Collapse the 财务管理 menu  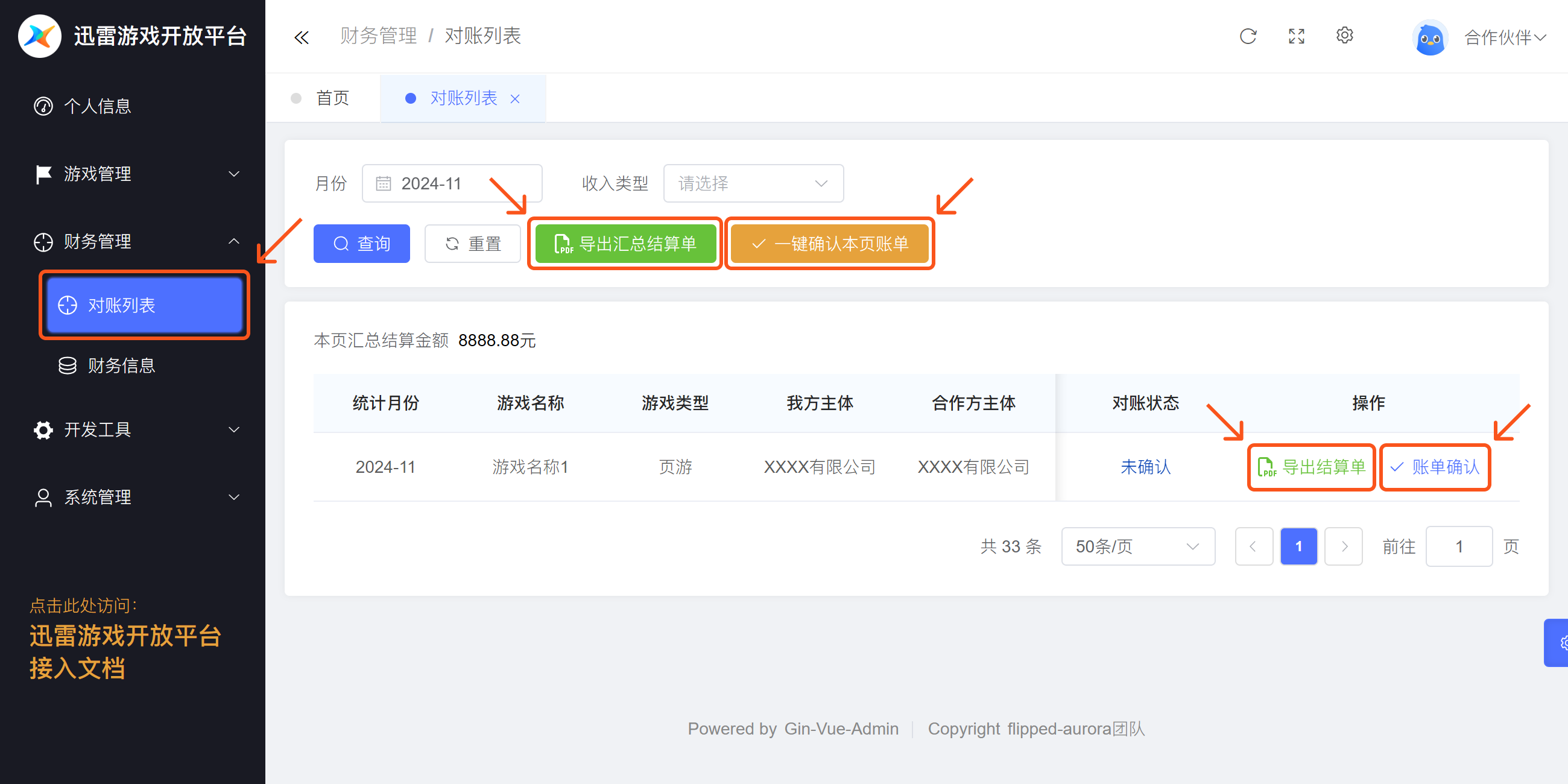coord(133,242)
